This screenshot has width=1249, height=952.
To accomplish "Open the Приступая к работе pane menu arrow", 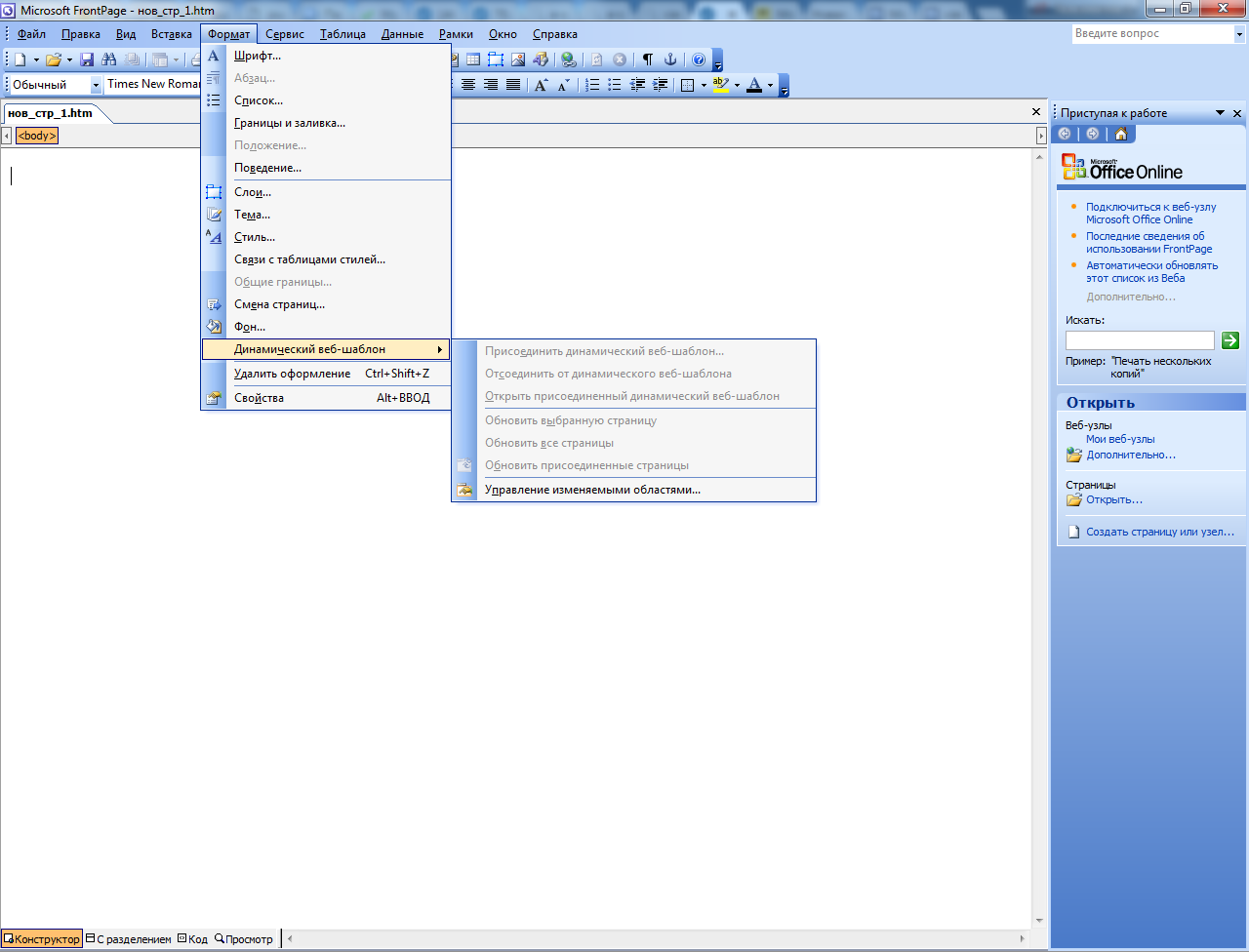I will click(1220, 113).
